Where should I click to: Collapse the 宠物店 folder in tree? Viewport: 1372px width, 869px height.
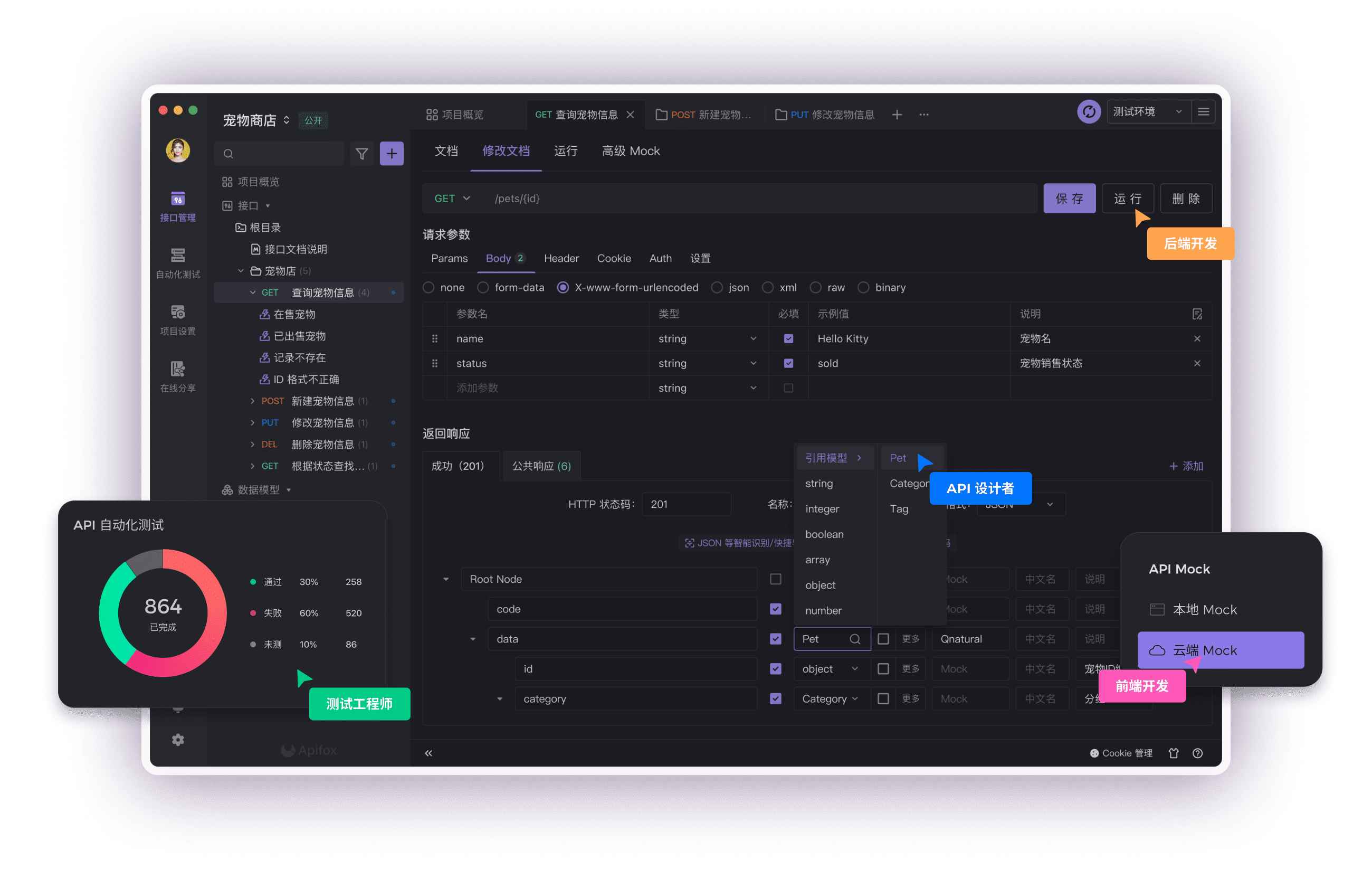click(241, 270)
